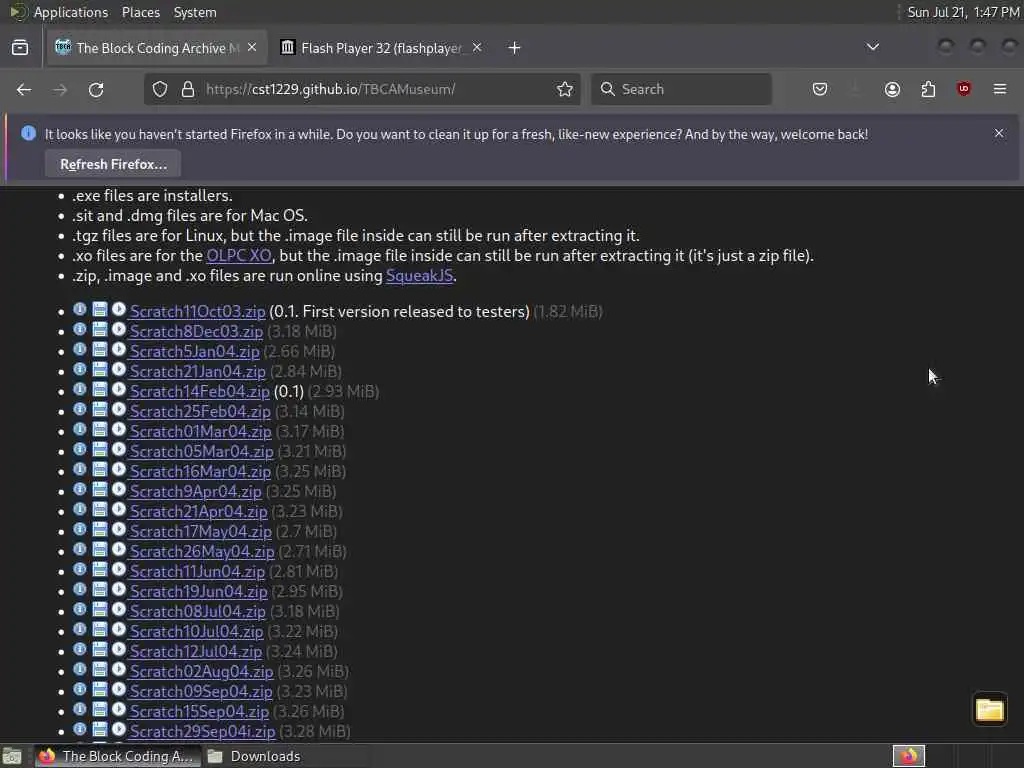The width and height of the screenshot is (1024, 768).
Task: Open the Firefox hamburger menu
Action: 999,89
